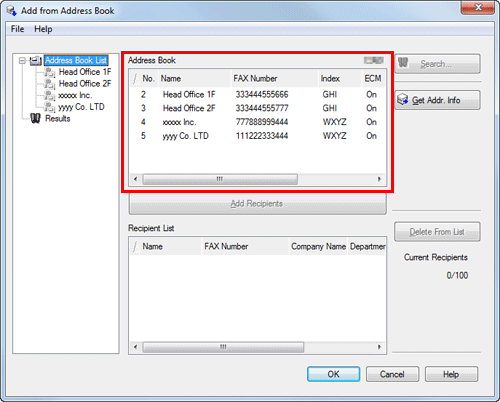Click the Head Office 2F contact icon in tree
Viewport: 500px width, 402px height.
pyautogui.click(x=50, y=84)
